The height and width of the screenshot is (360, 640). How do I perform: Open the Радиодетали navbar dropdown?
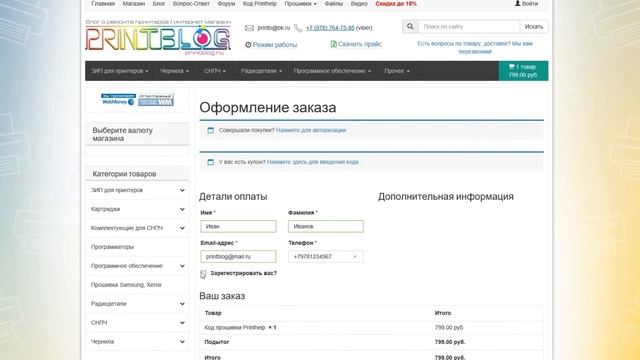click(261, 71)
